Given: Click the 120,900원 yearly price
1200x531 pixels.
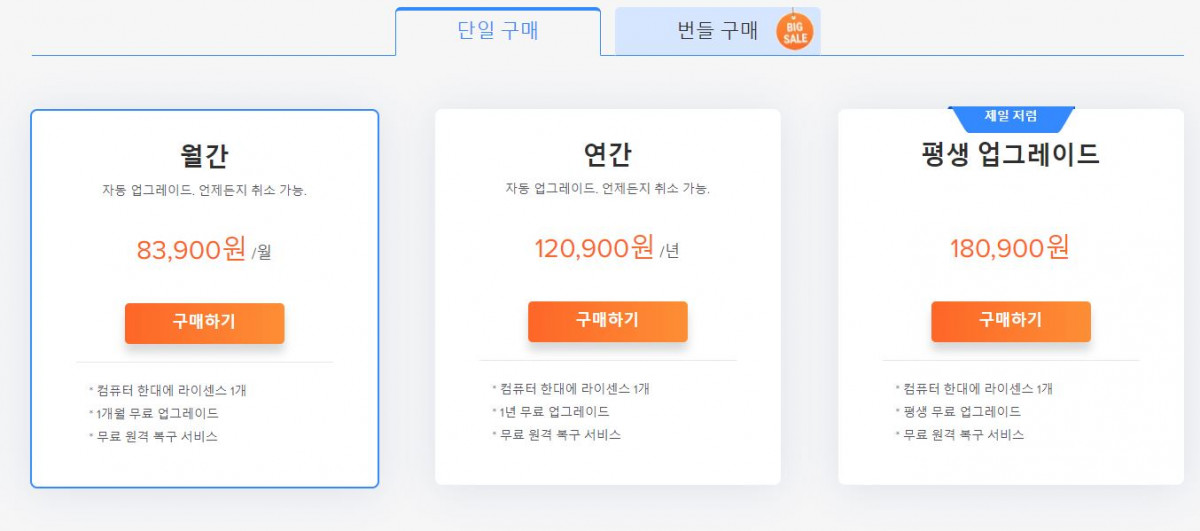Looking at the screenshot, I should [x=595, y=248].
